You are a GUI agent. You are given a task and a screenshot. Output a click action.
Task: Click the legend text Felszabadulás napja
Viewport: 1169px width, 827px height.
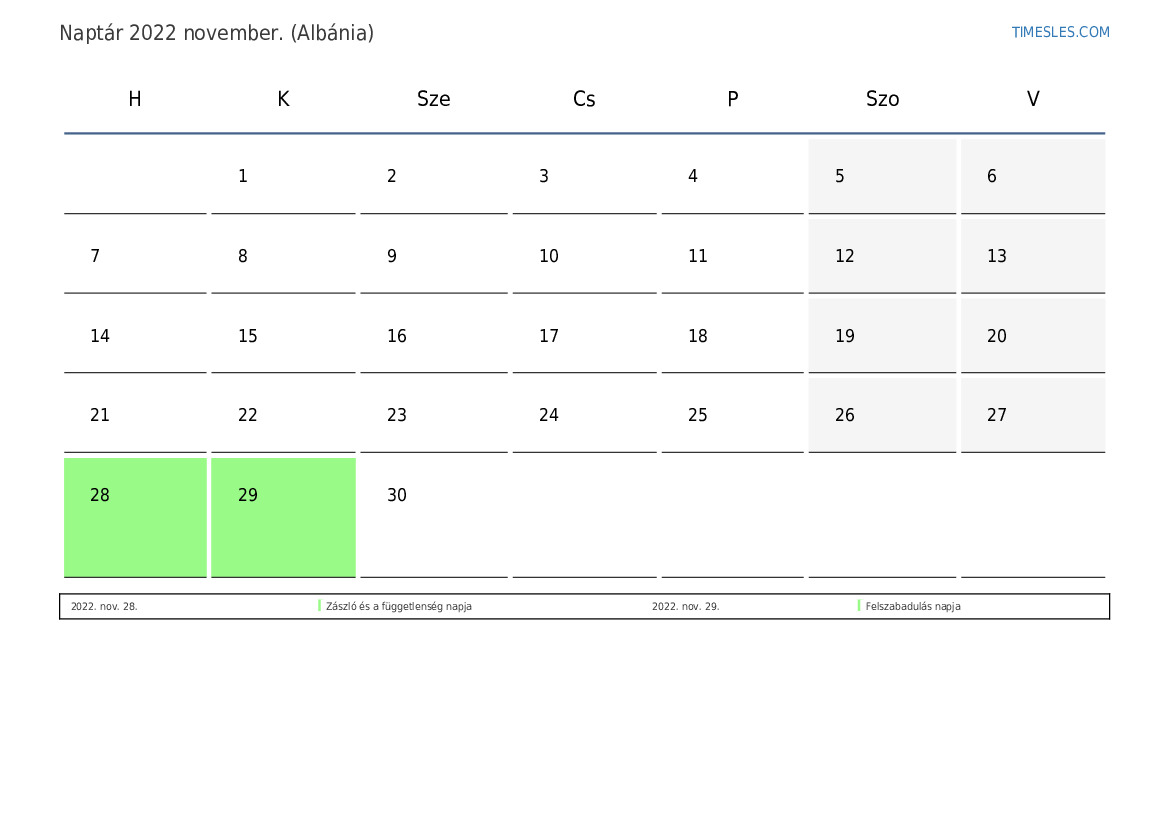point(913,607)
